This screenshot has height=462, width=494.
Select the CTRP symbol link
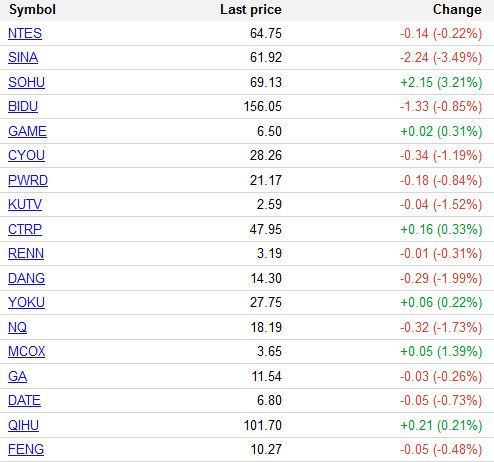click(x=25, y=229)
